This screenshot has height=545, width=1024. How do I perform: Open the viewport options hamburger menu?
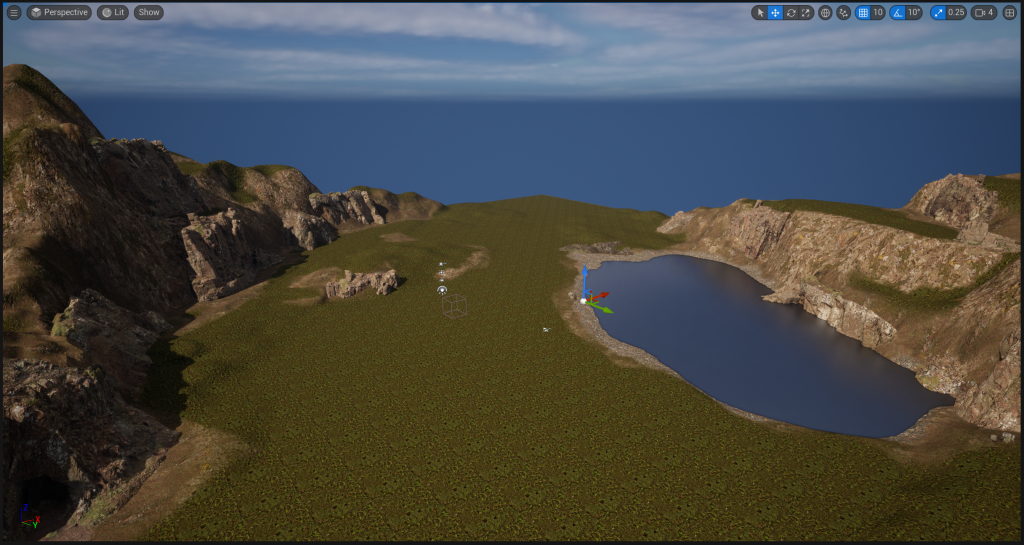click(14, 13)
